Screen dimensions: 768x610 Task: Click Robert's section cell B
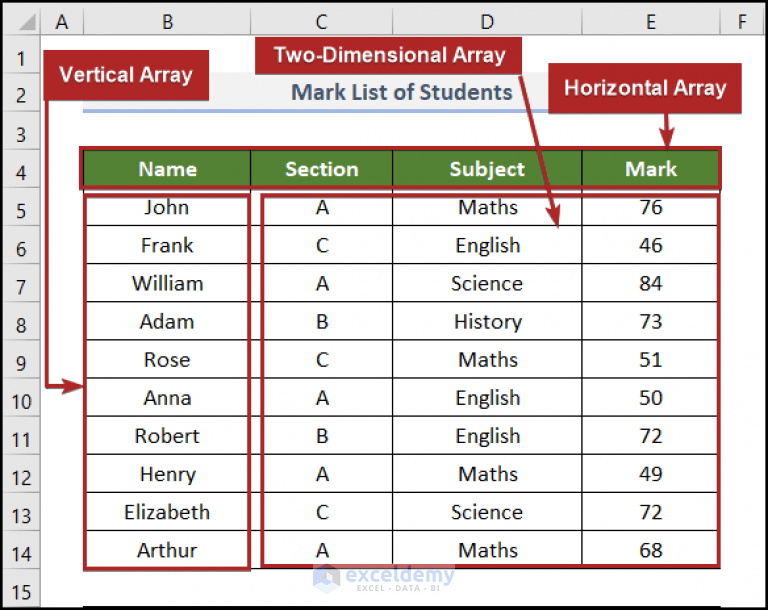(321, 436)
